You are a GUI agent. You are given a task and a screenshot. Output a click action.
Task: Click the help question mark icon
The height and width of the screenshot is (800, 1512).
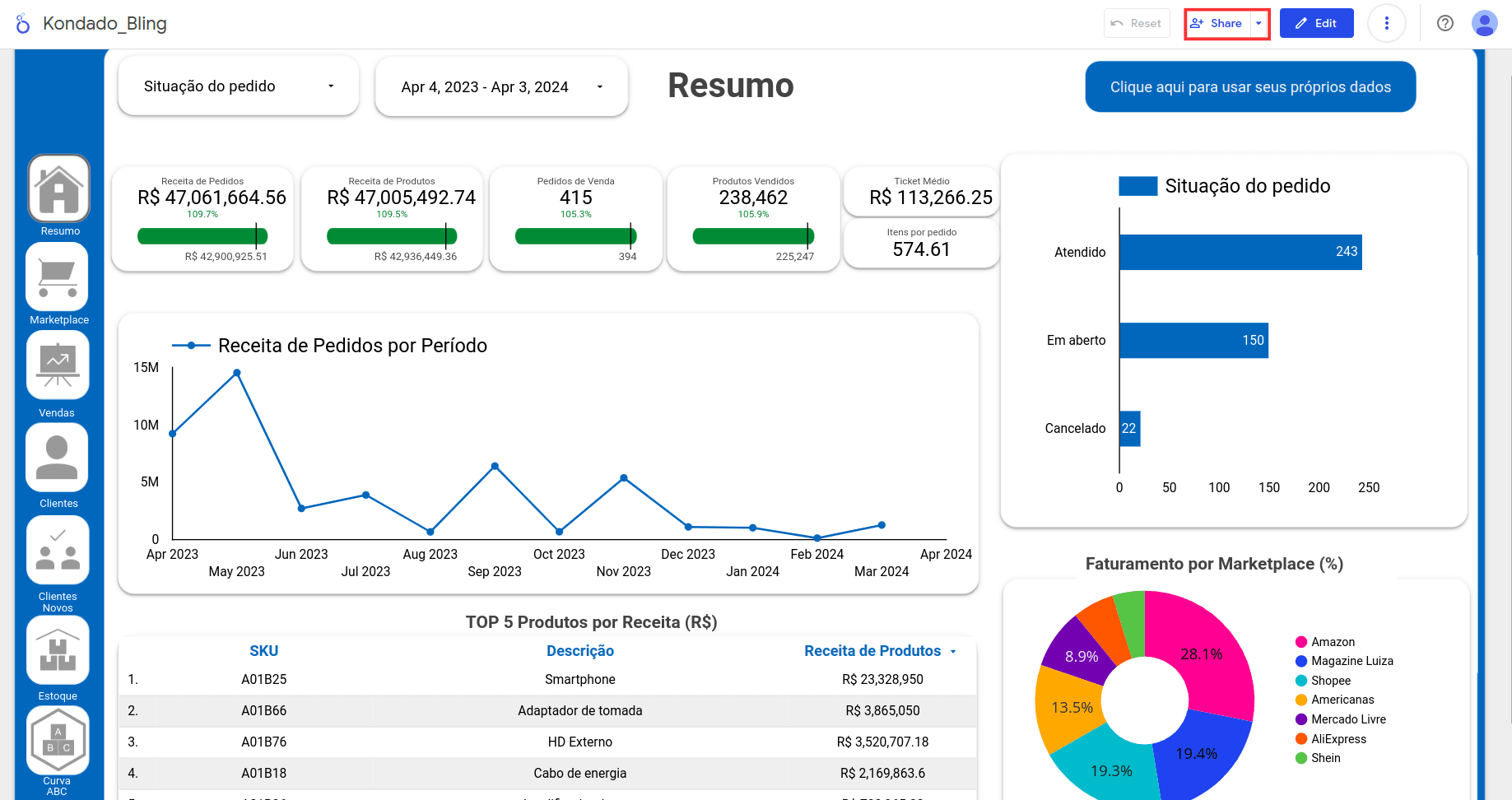tap(1445, 23)
